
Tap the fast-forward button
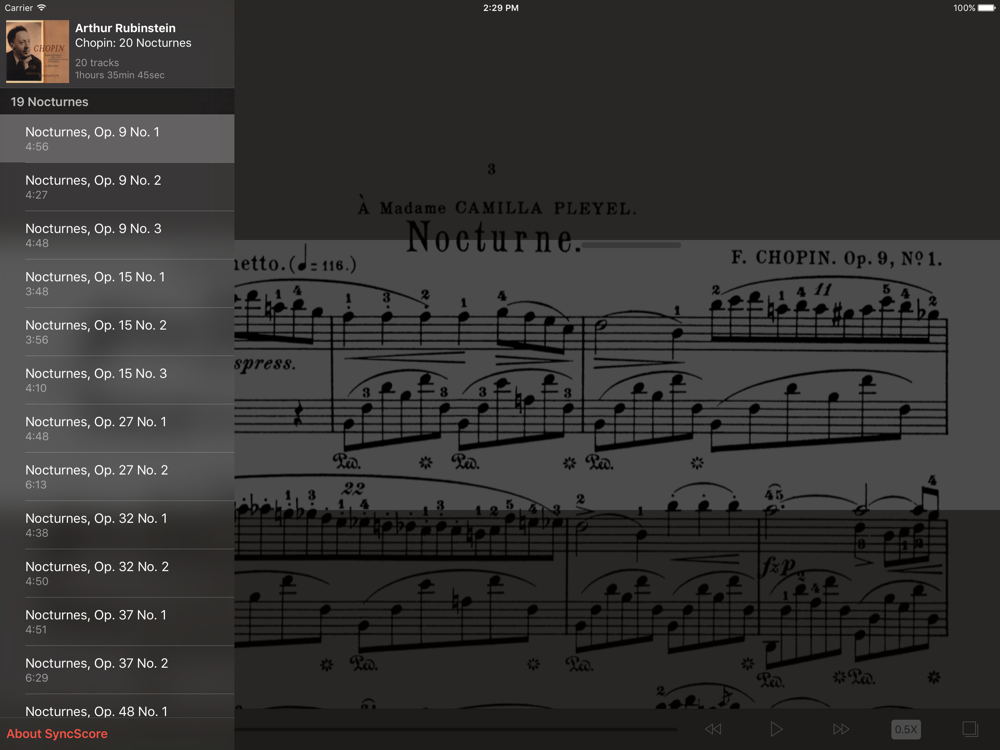(841, 729)
